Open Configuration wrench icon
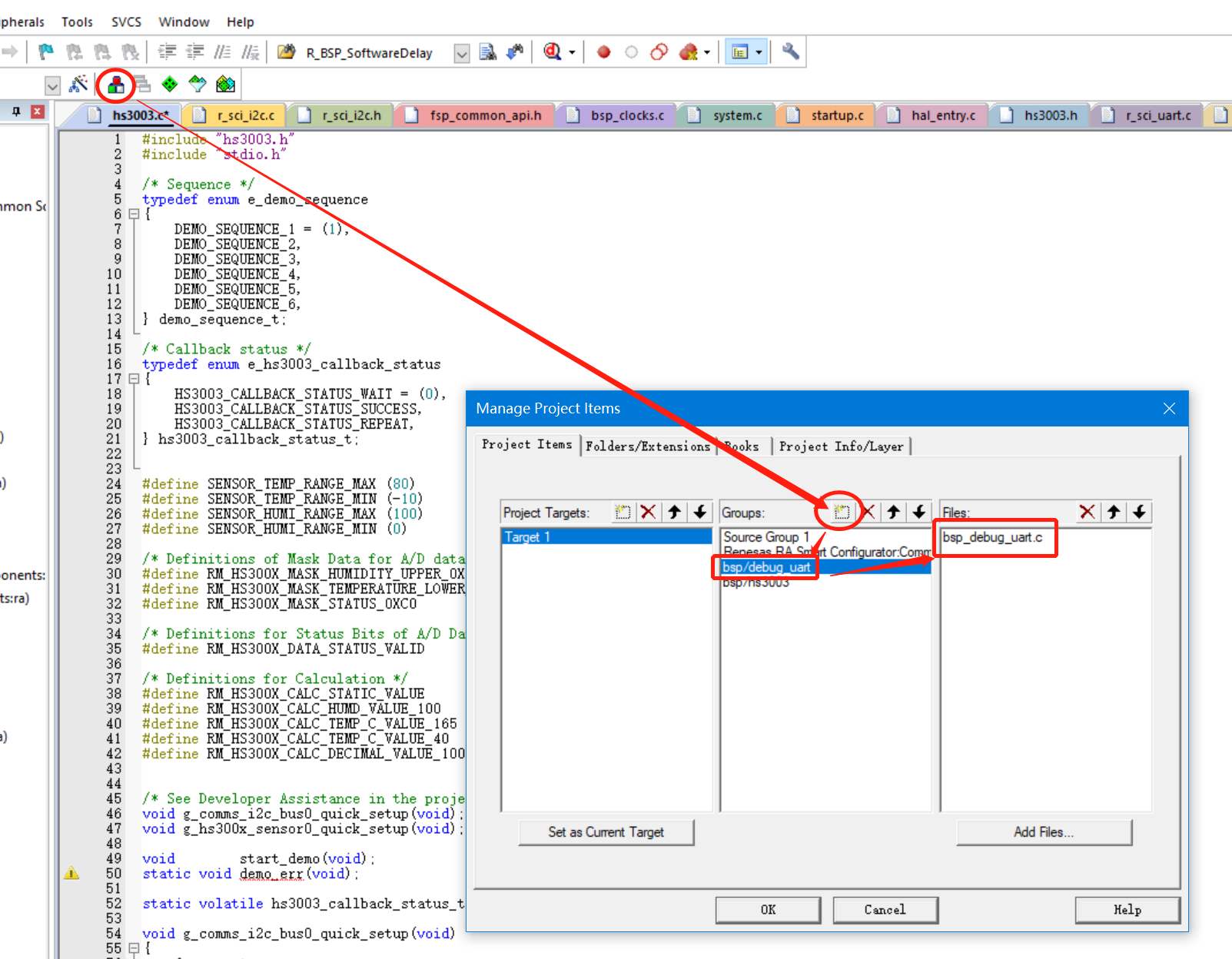Image resolution: width=1232 pixels, height=959 pixels. 790,51
